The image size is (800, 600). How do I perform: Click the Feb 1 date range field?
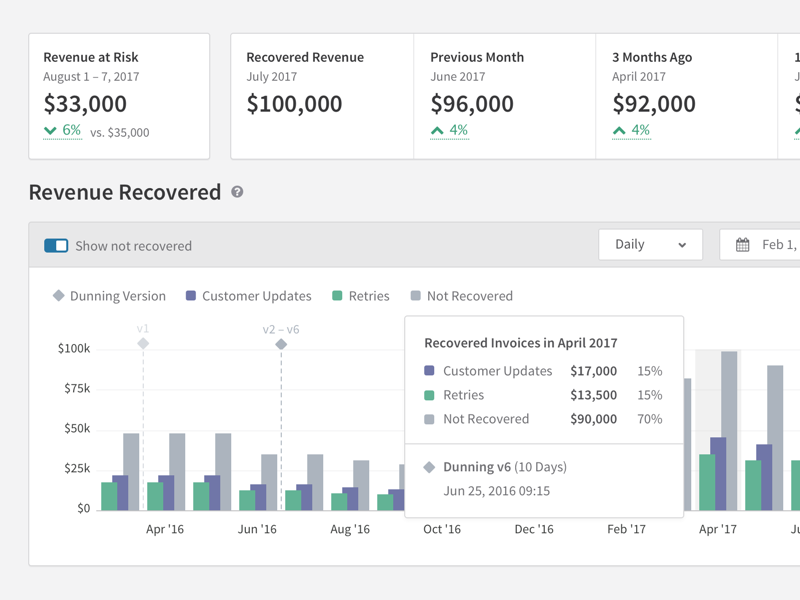coord(760,245)
